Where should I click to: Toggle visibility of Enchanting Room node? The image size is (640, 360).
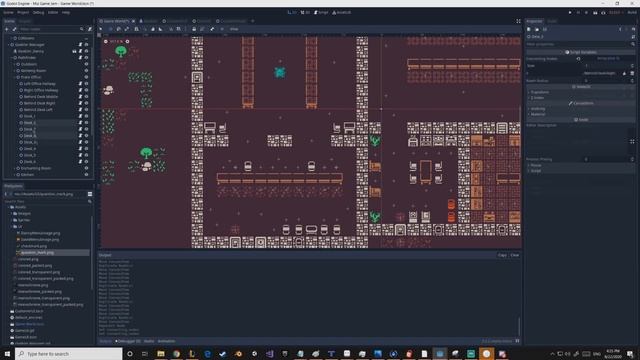click(x=86, y=168)
